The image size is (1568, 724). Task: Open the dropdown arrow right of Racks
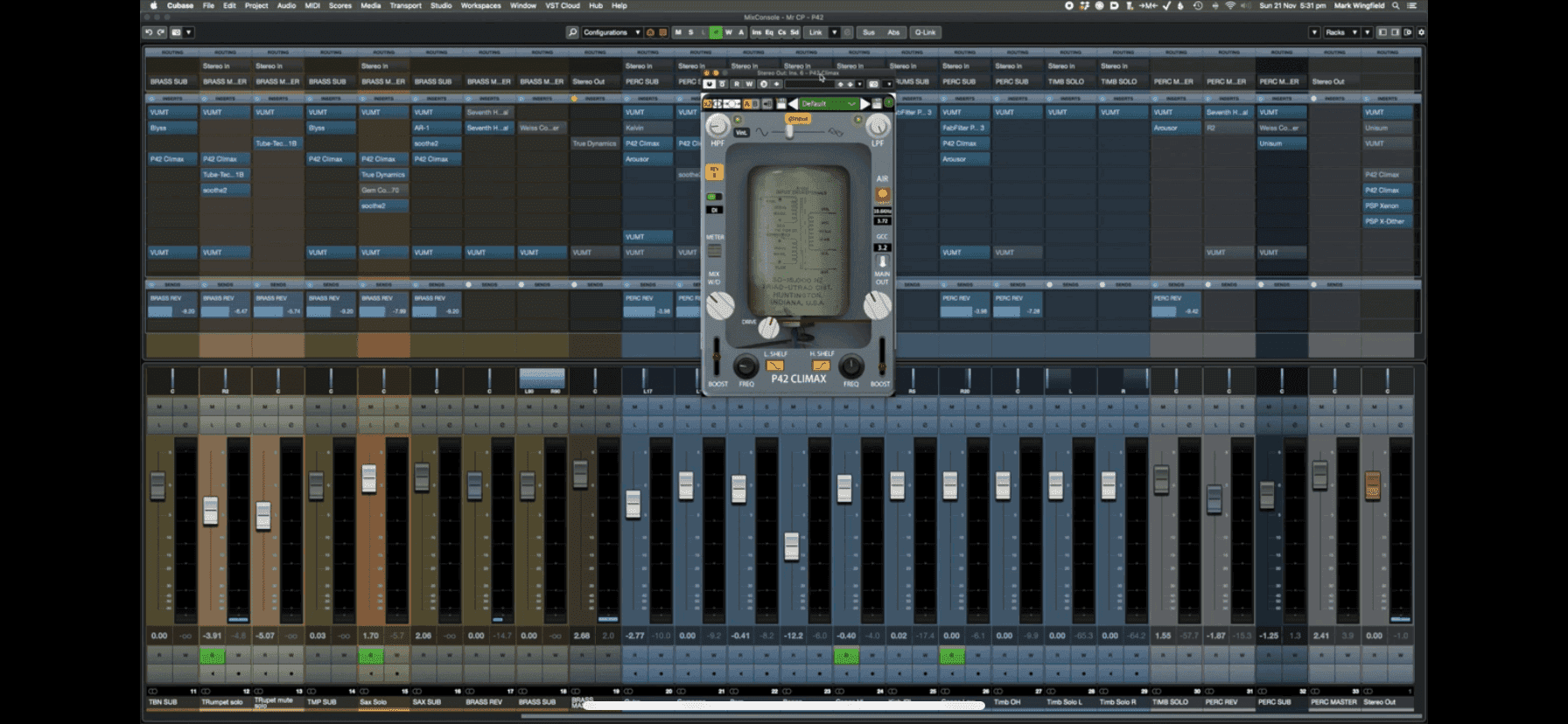point(1367,32)
